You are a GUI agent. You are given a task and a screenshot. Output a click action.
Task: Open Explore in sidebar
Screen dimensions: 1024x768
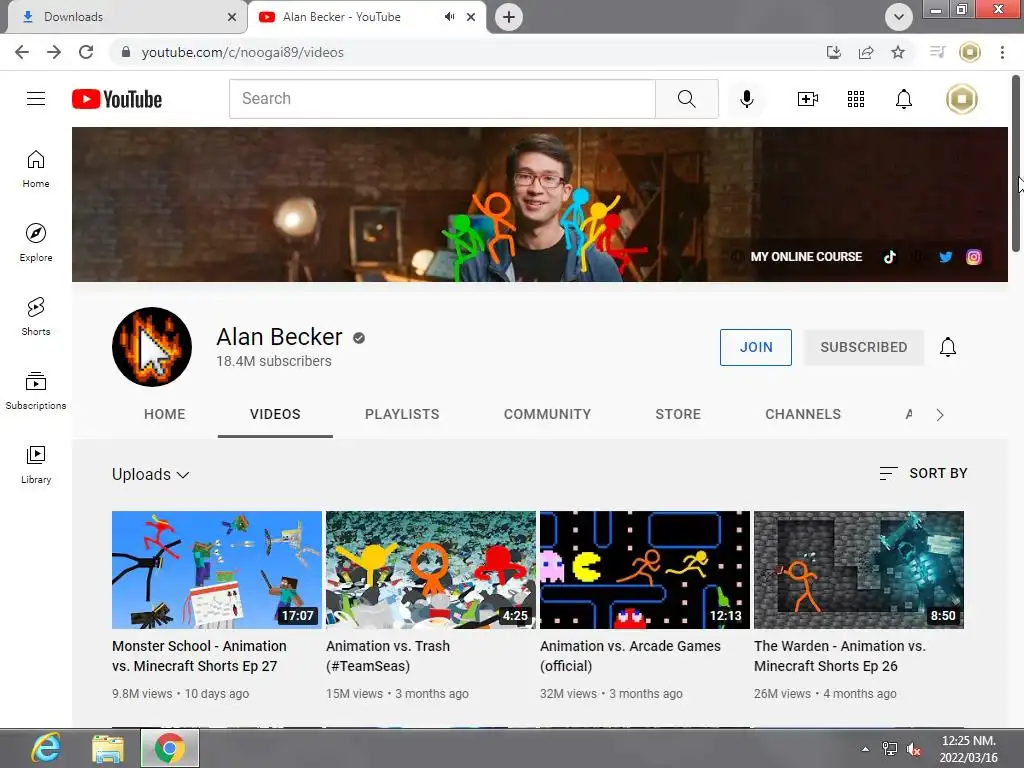click(x=36, y=242)
